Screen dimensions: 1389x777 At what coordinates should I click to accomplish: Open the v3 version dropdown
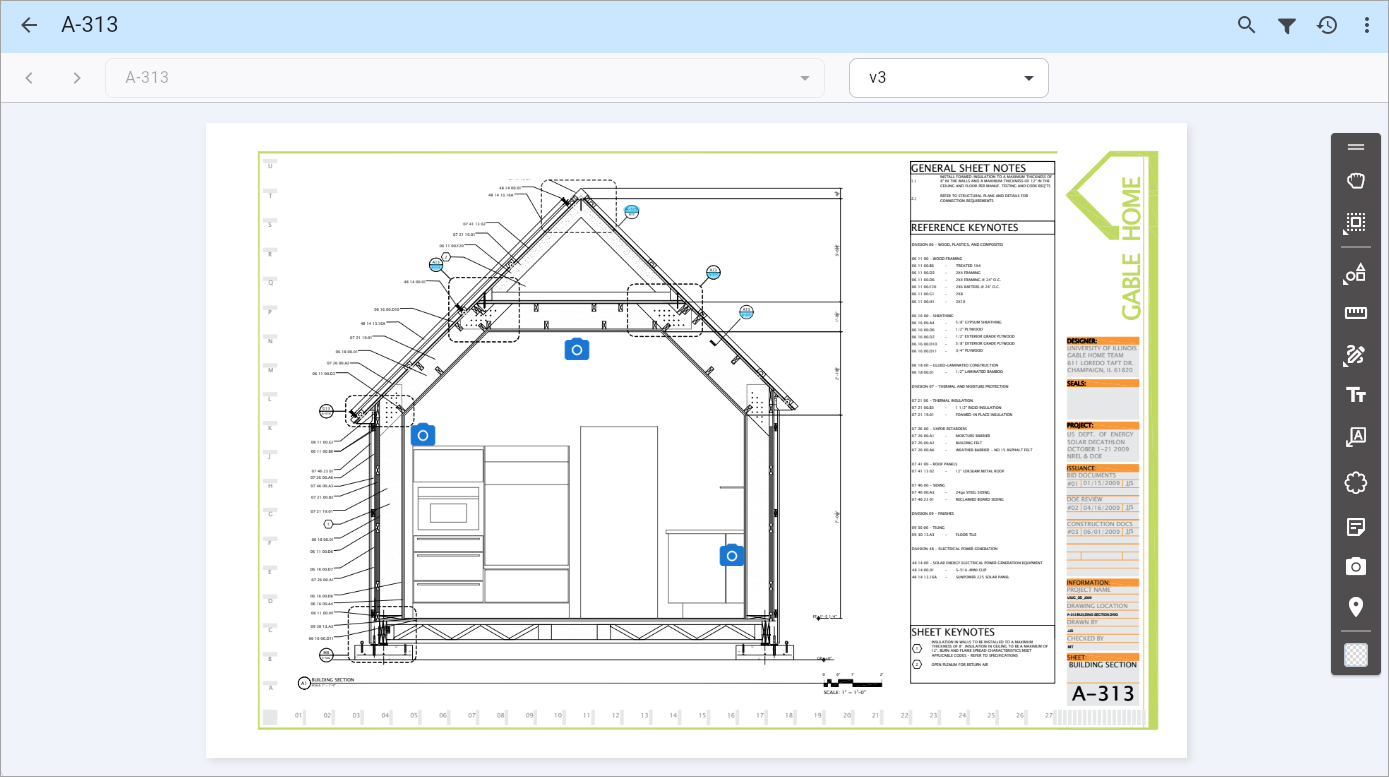click(948, 78)
